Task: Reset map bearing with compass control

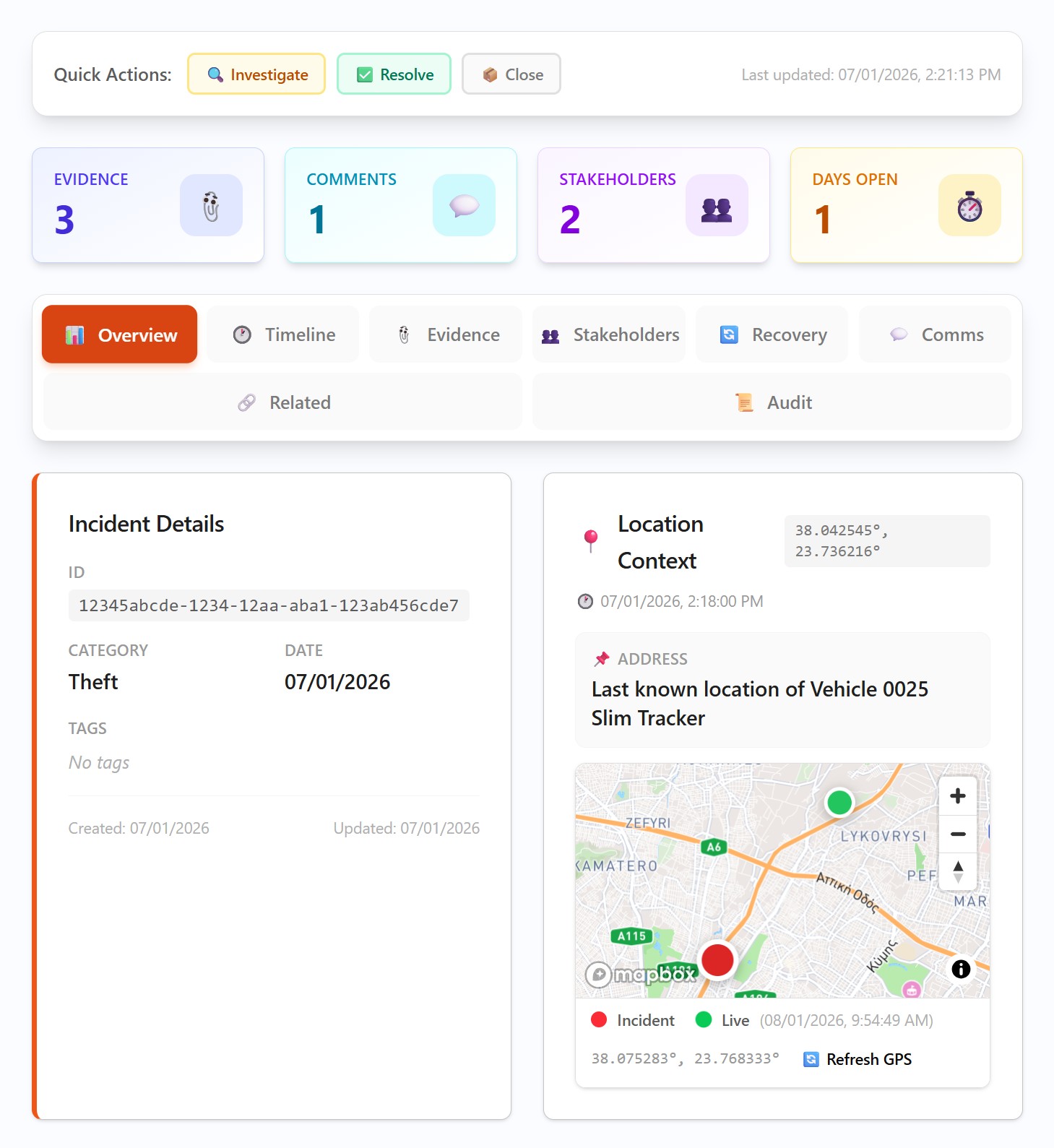Action: coord(958,871)
